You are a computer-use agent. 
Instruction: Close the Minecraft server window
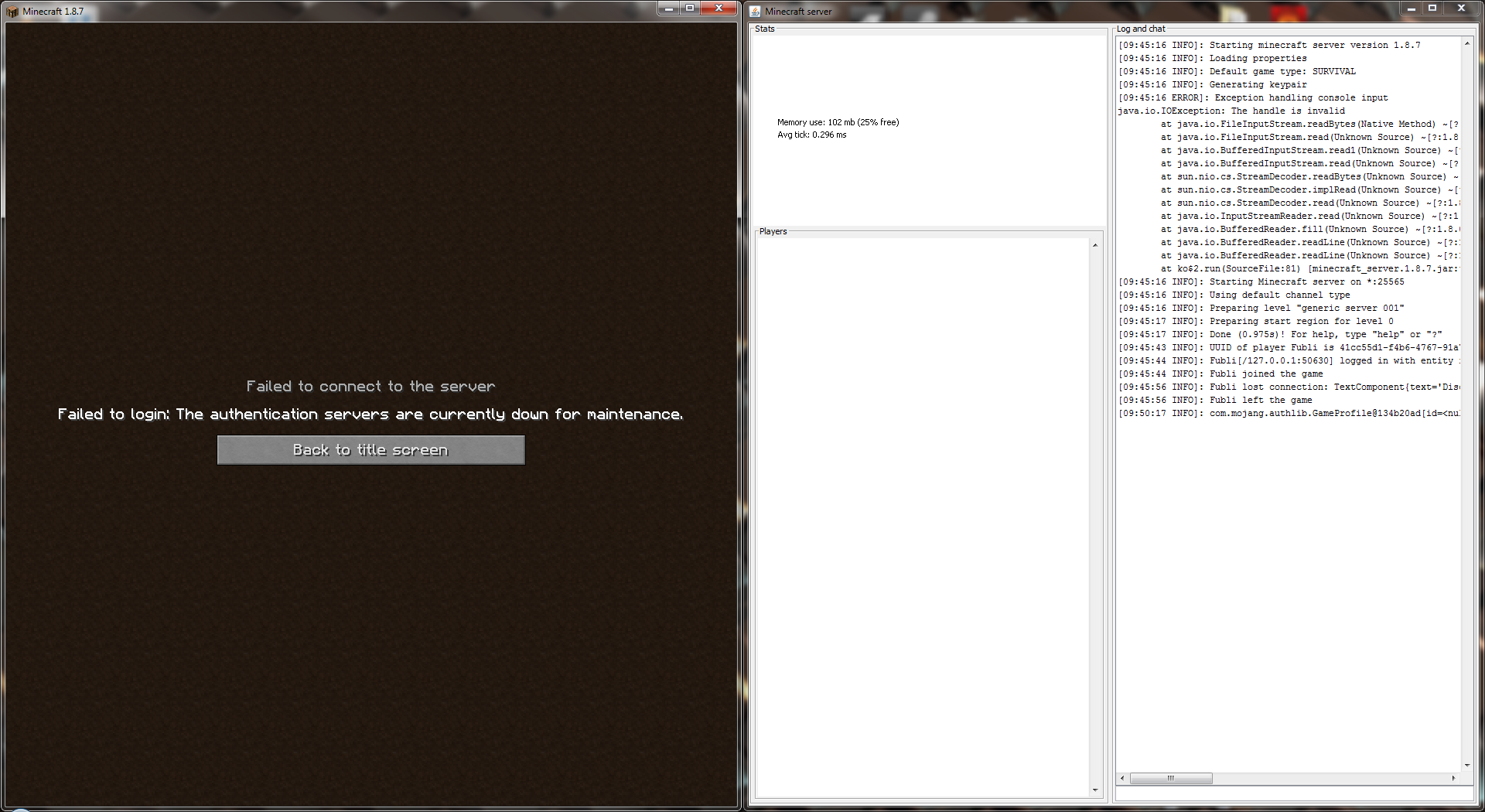[x=1461, y=8]
